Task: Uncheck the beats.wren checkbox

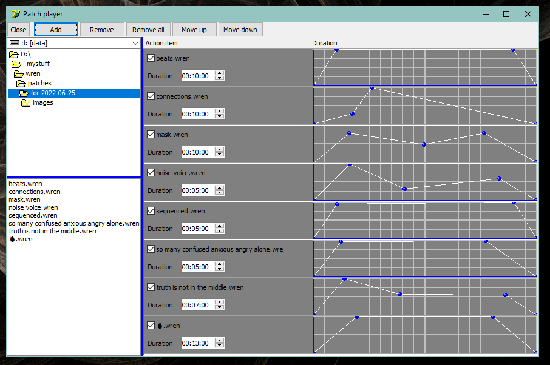Action: (151, 58)
